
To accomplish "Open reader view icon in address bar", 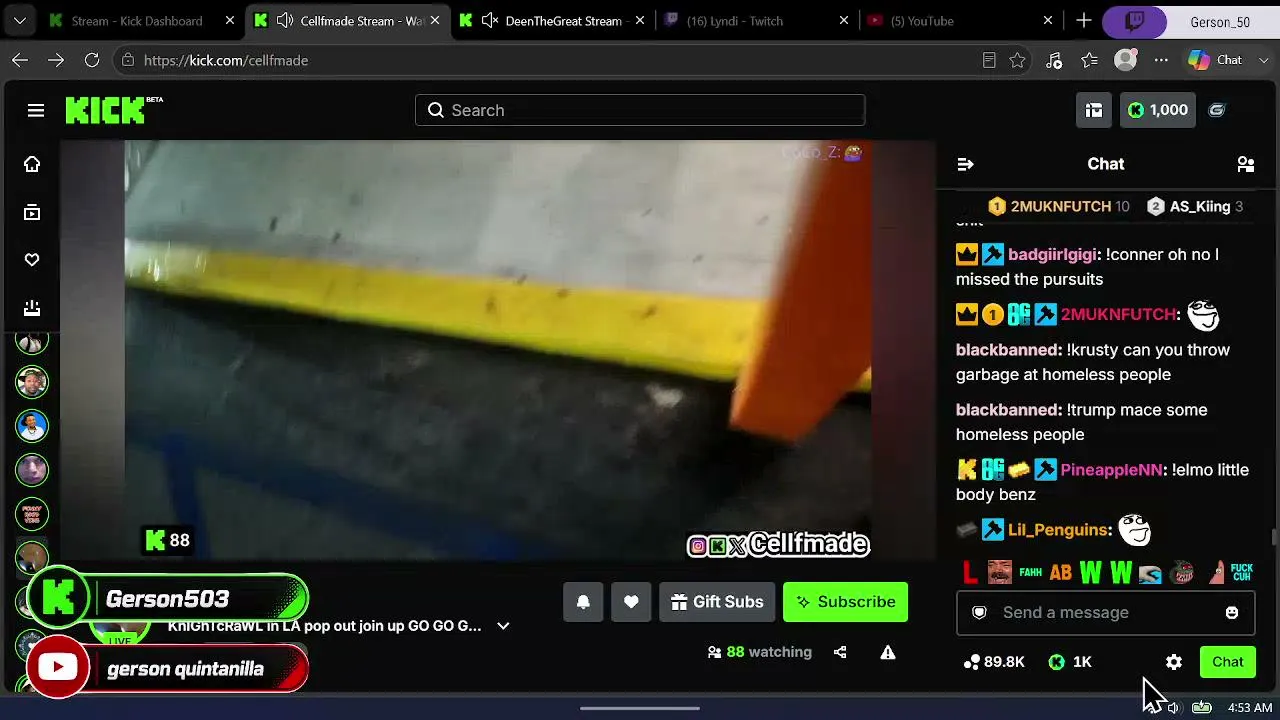I will 989,60.
